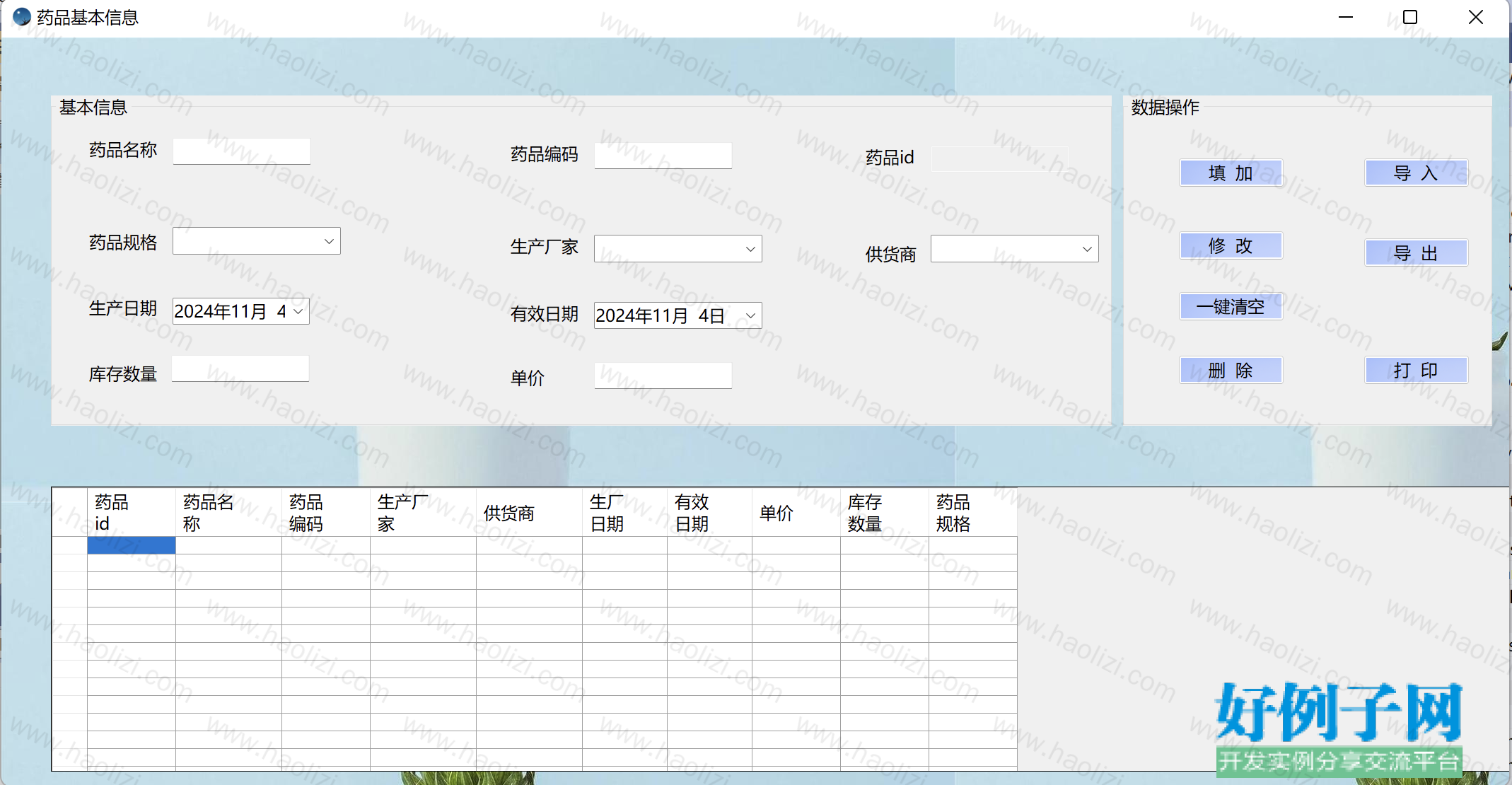The height and width of the screenshot is (785, 1512).
Task: Click the 供货商 column header in table
Action: point(529,513)
